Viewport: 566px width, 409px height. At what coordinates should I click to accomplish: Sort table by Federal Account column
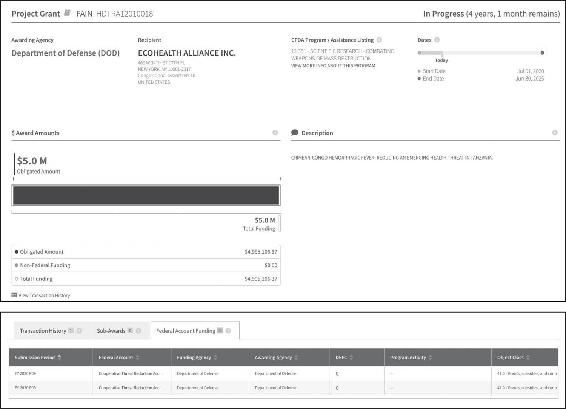pyautogui.click(x=138, y=357)
